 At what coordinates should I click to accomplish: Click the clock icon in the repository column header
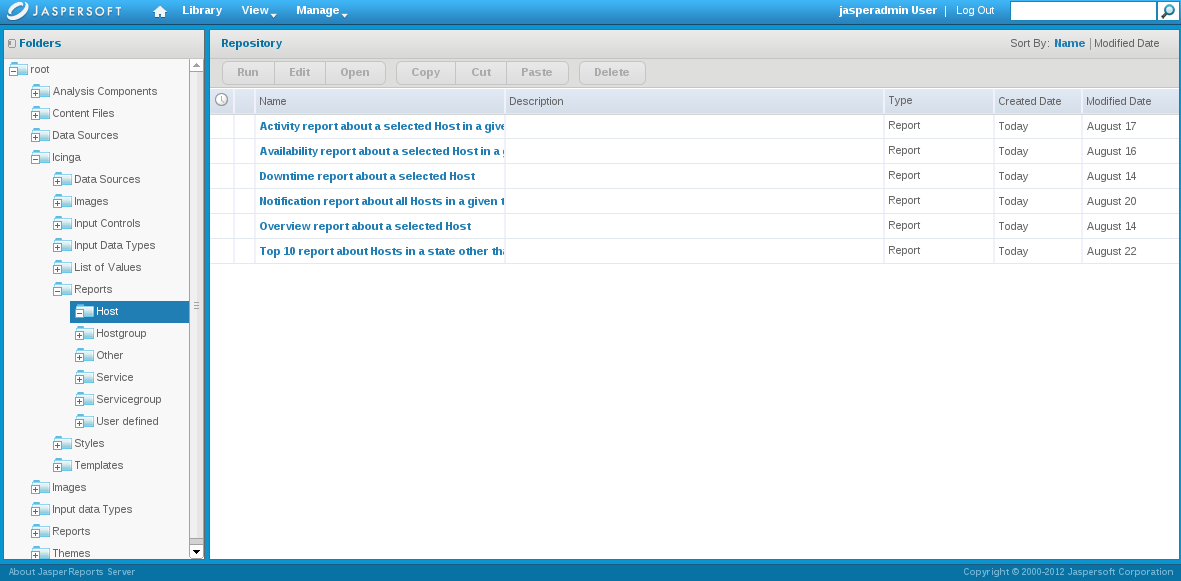pos(221,100)
